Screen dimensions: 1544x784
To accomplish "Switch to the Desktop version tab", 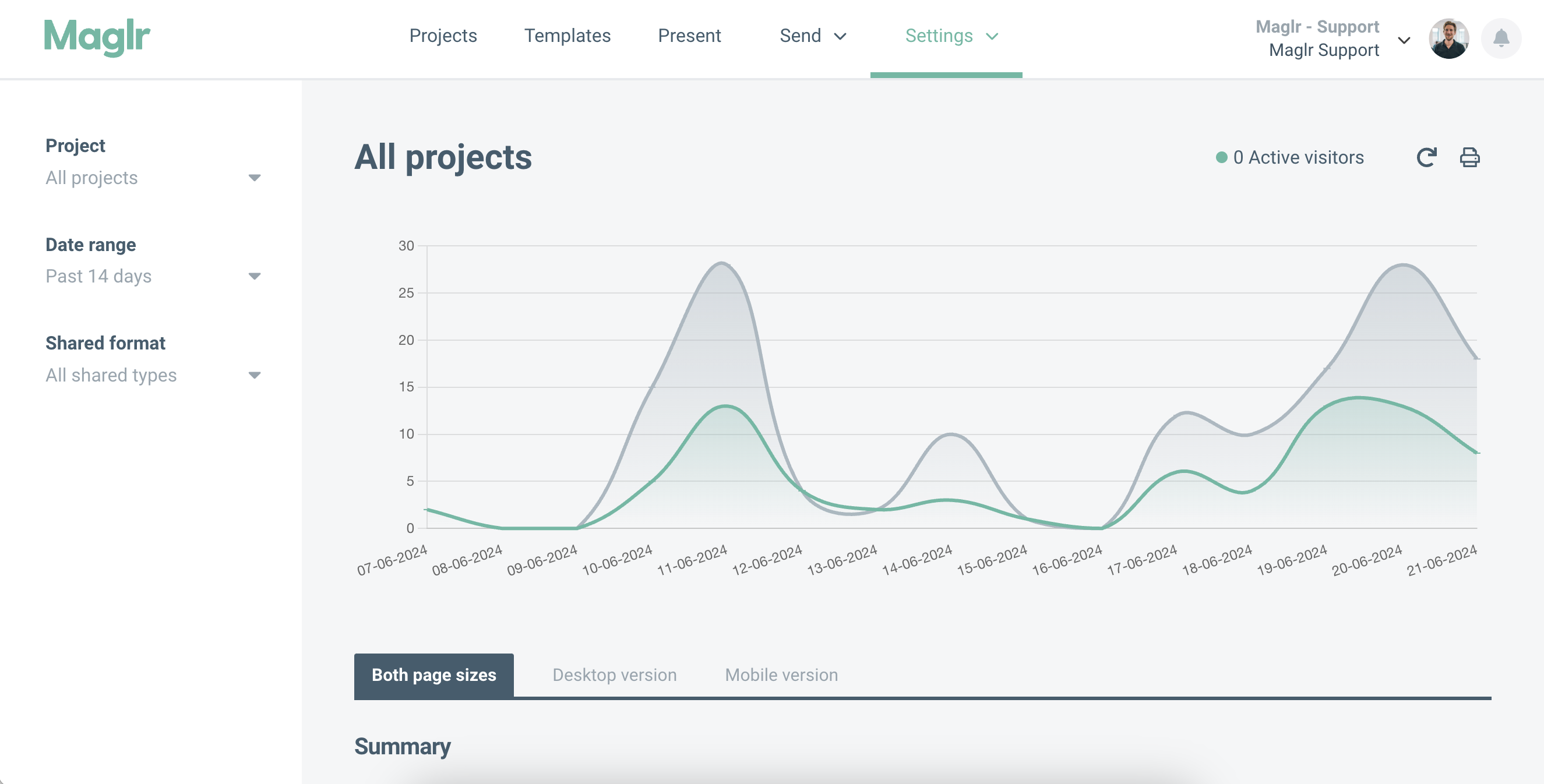I will pos(614,675).
